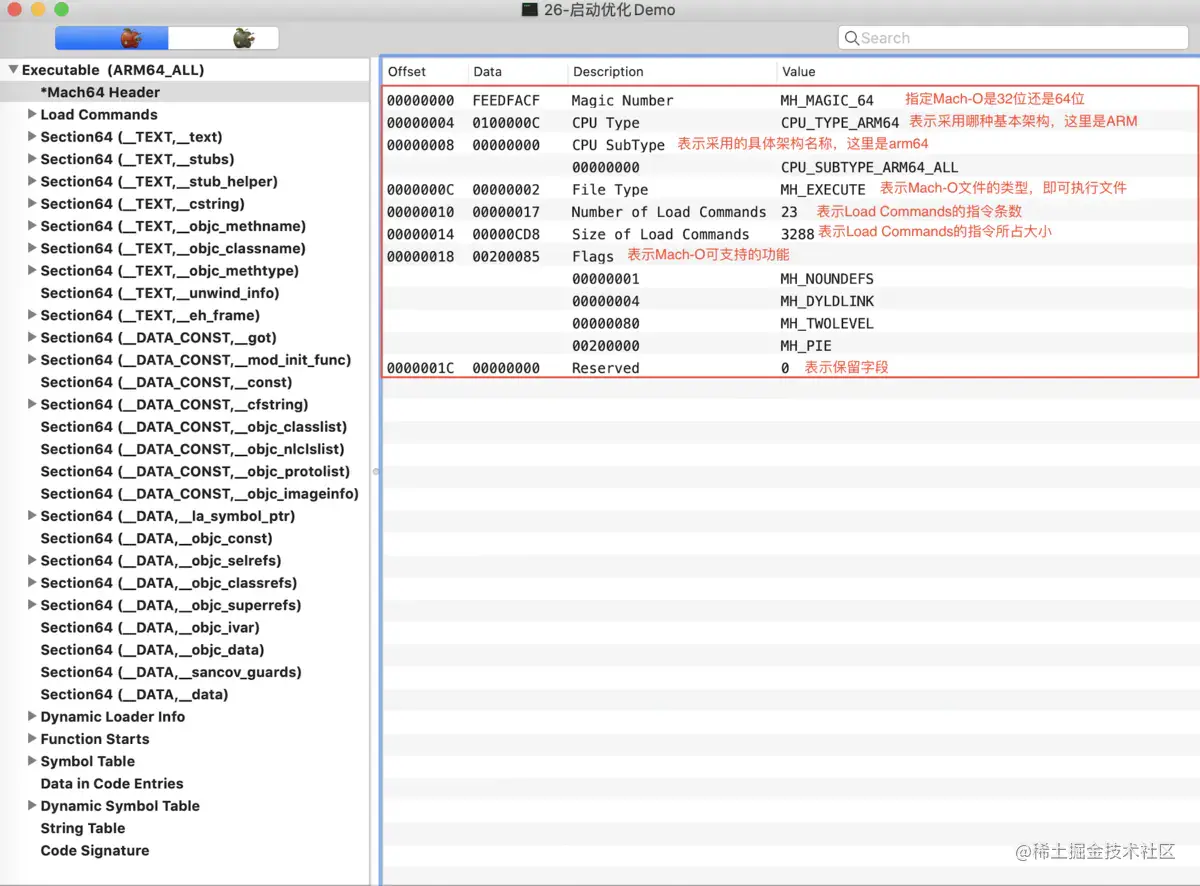Select Section64 (__DATA_CONST,__objc_imageinfo) row
The image size is (1200, 886).
(185, 494)
